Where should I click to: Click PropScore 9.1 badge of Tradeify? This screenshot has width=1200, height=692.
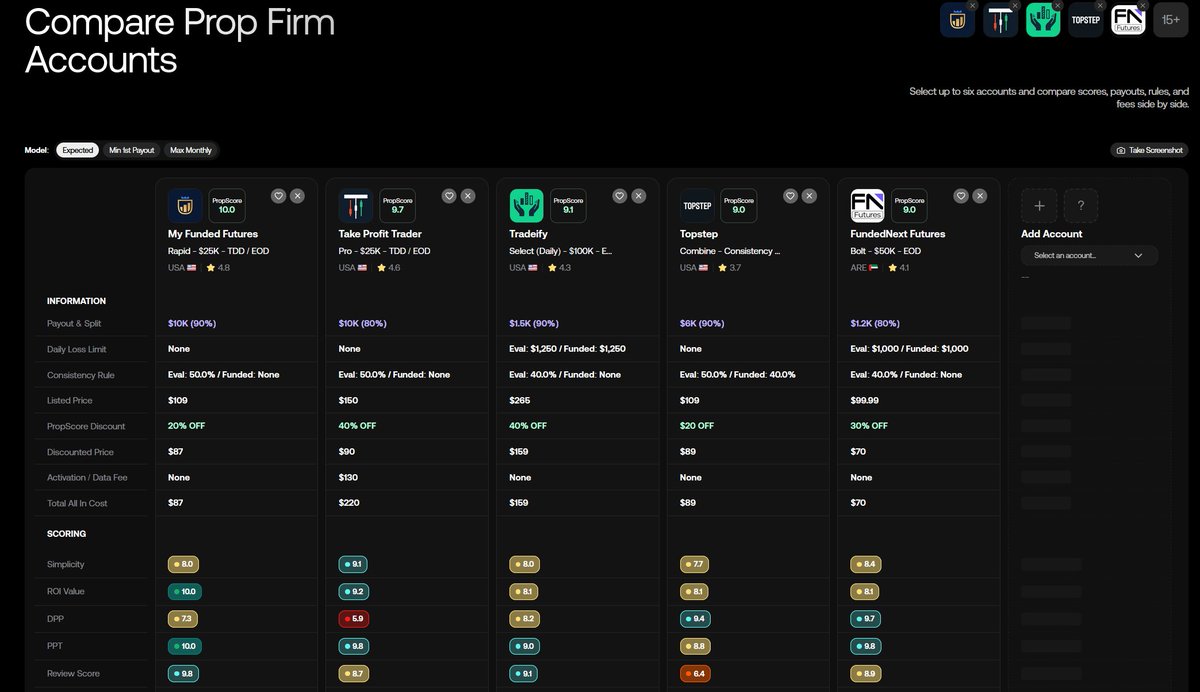tap(568, 206)
